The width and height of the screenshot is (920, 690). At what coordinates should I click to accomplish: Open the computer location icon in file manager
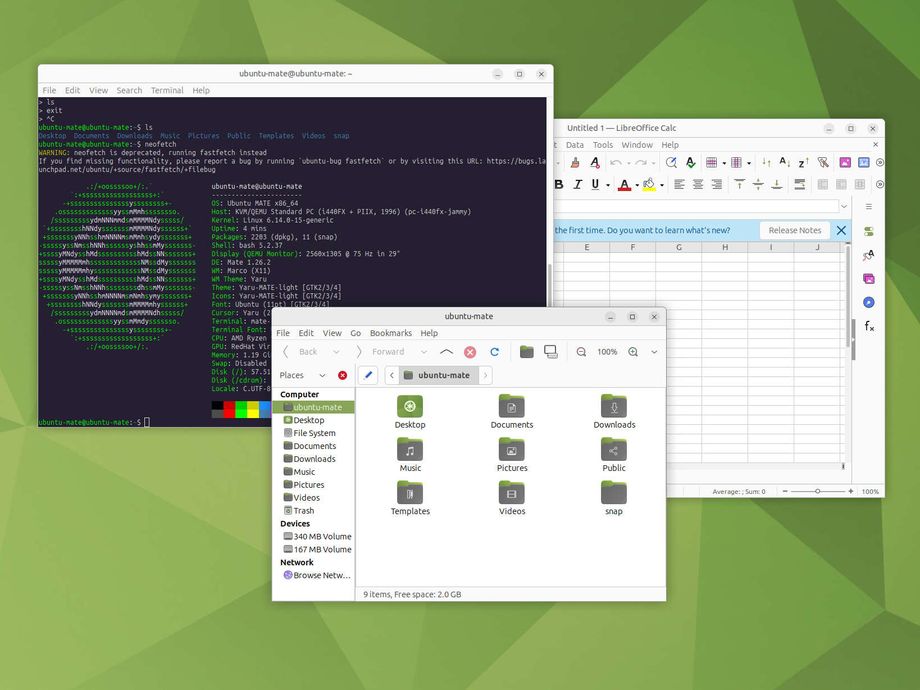point(550,352)
